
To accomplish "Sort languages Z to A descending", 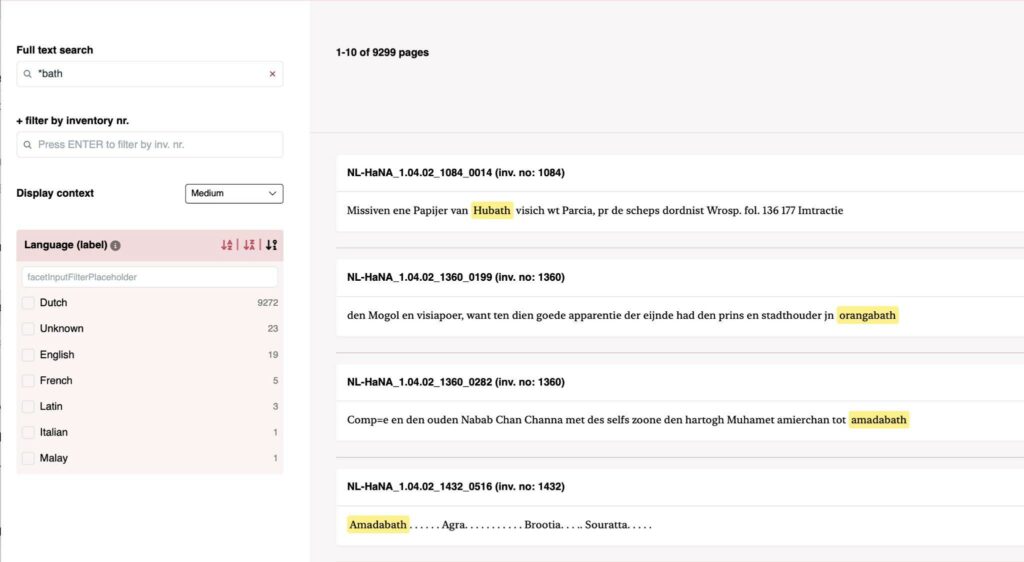I will [249, 245].
